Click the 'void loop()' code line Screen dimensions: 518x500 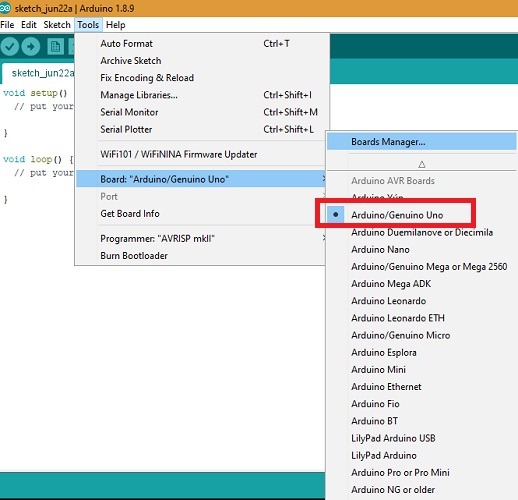[x=38, y=159]
